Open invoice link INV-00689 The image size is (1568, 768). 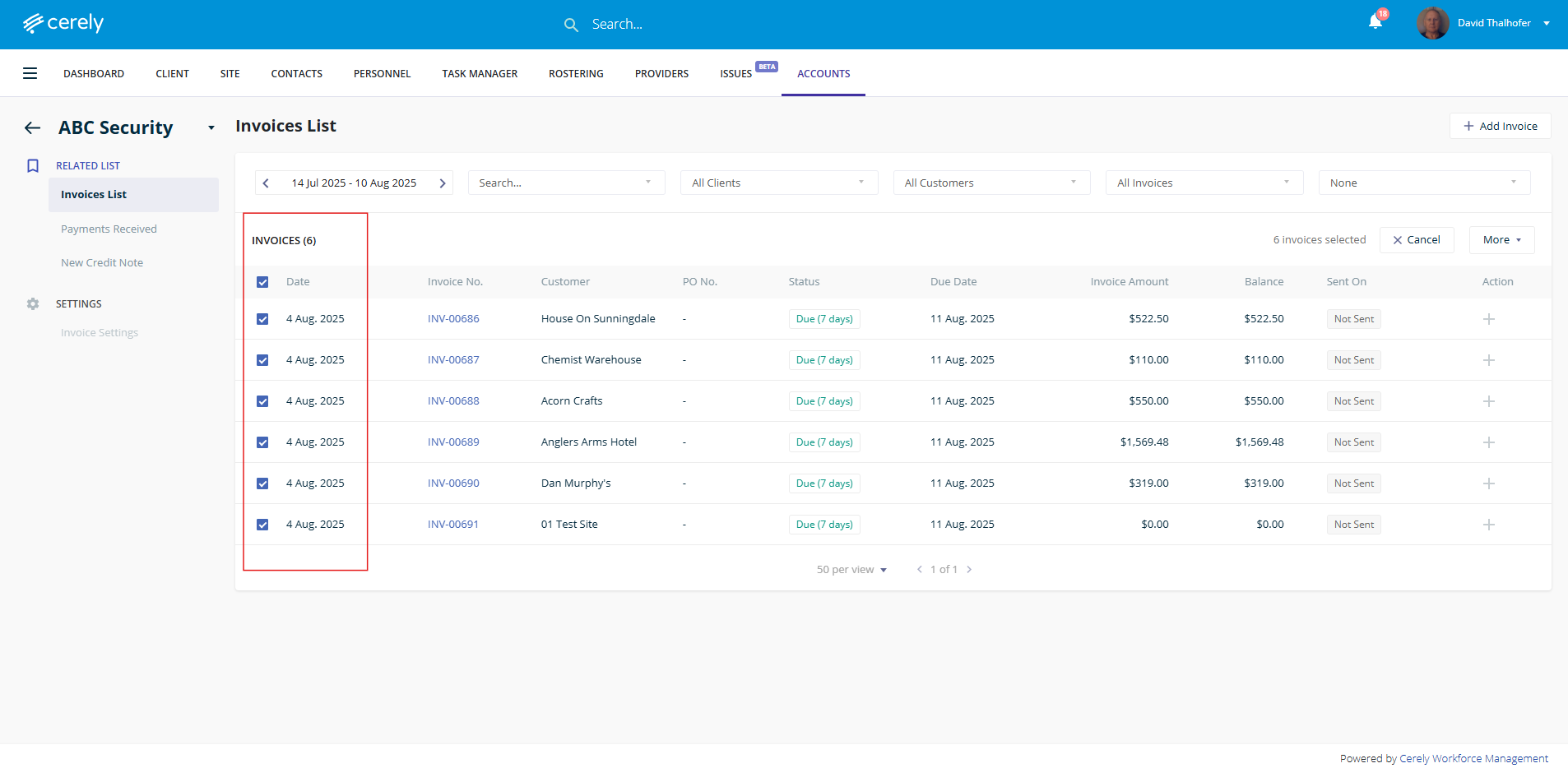click(x=453, y=442)
